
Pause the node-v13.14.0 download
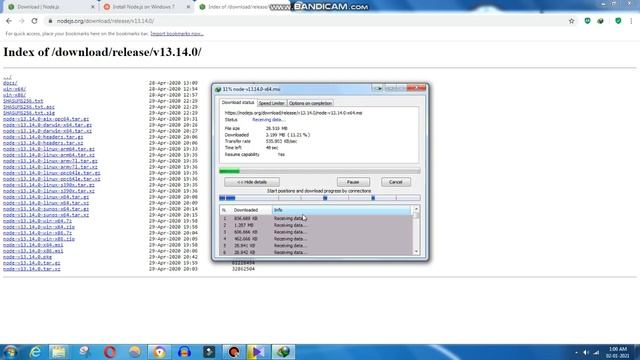[x=353, y=182]
